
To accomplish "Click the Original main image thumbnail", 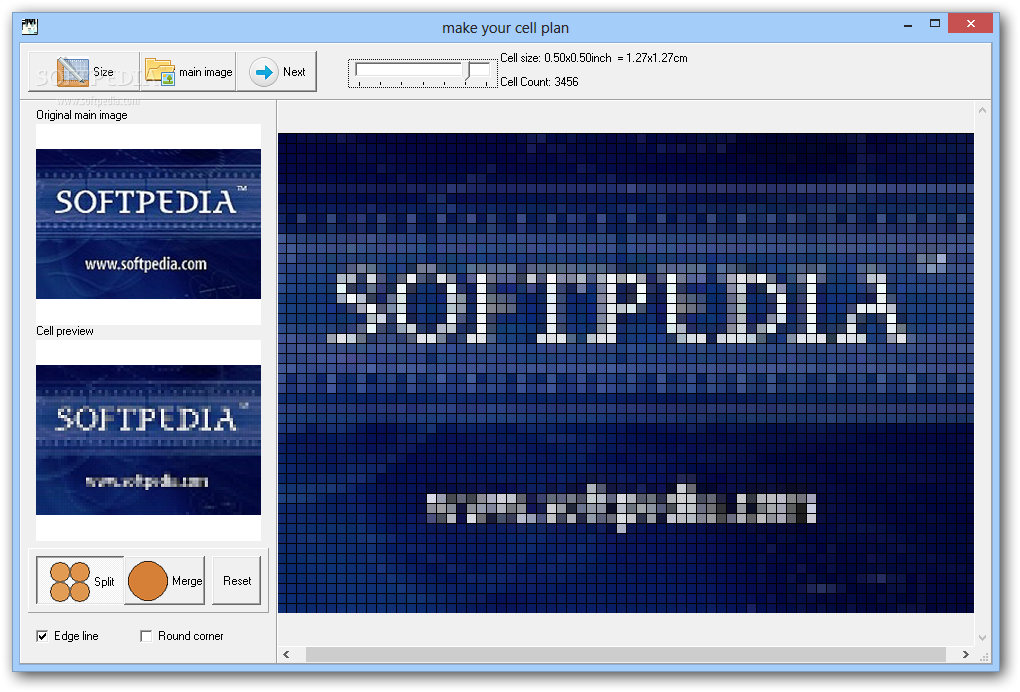I will point(148,224).
